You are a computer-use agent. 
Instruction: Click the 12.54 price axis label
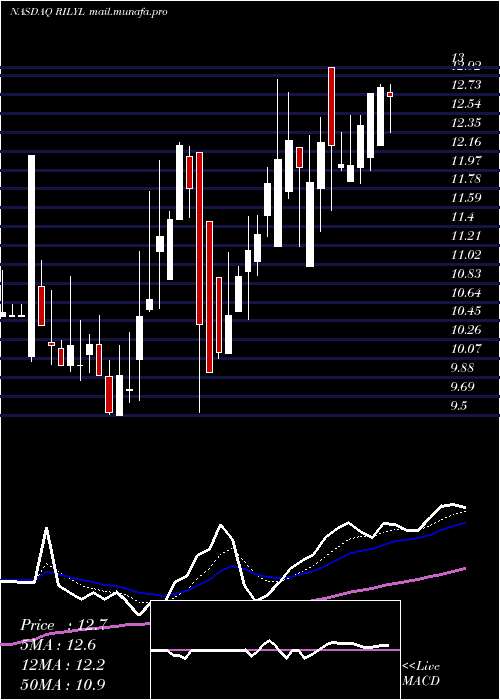[x=467, y=104]
